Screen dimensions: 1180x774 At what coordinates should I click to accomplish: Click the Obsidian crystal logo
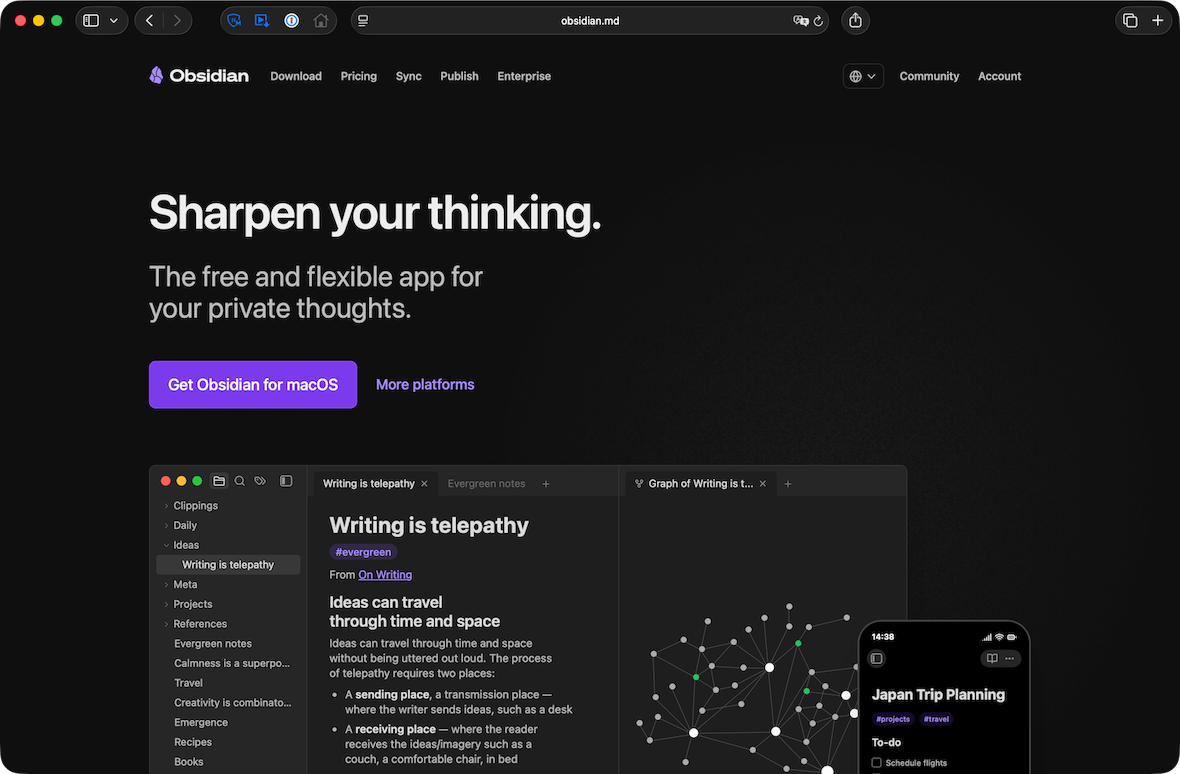coord(156,76)
